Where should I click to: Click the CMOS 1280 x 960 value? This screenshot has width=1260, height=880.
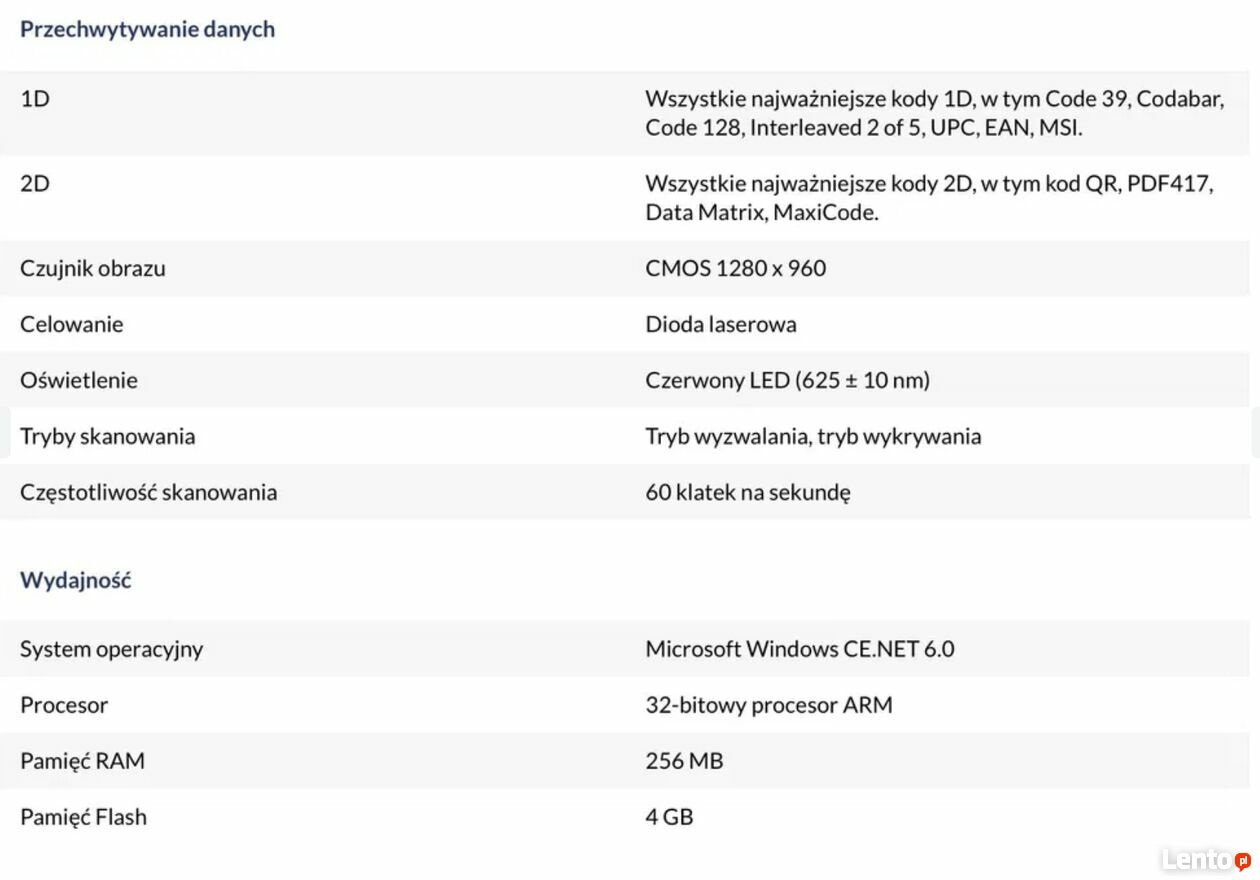pos(735,268)
